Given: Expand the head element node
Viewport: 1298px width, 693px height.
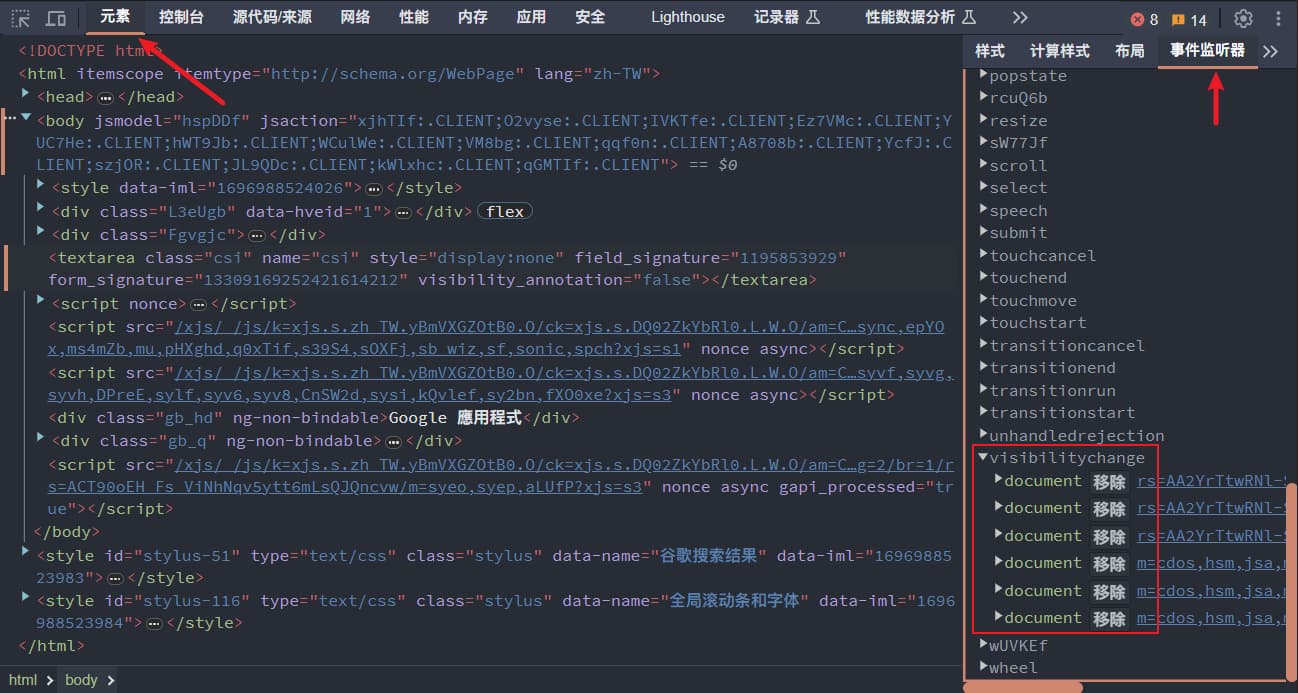Looking at the screenshot, I should 26,96.
